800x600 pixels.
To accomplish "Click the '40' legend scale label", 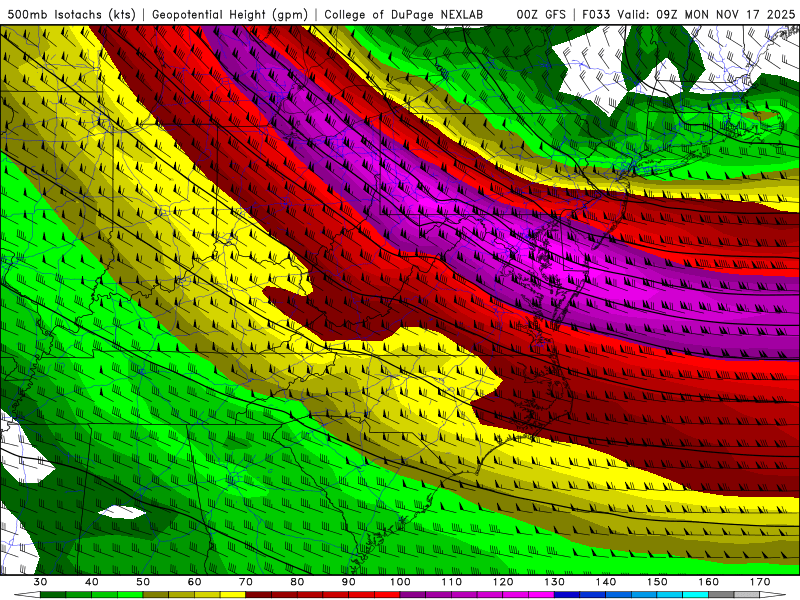I will click(92, 582).
